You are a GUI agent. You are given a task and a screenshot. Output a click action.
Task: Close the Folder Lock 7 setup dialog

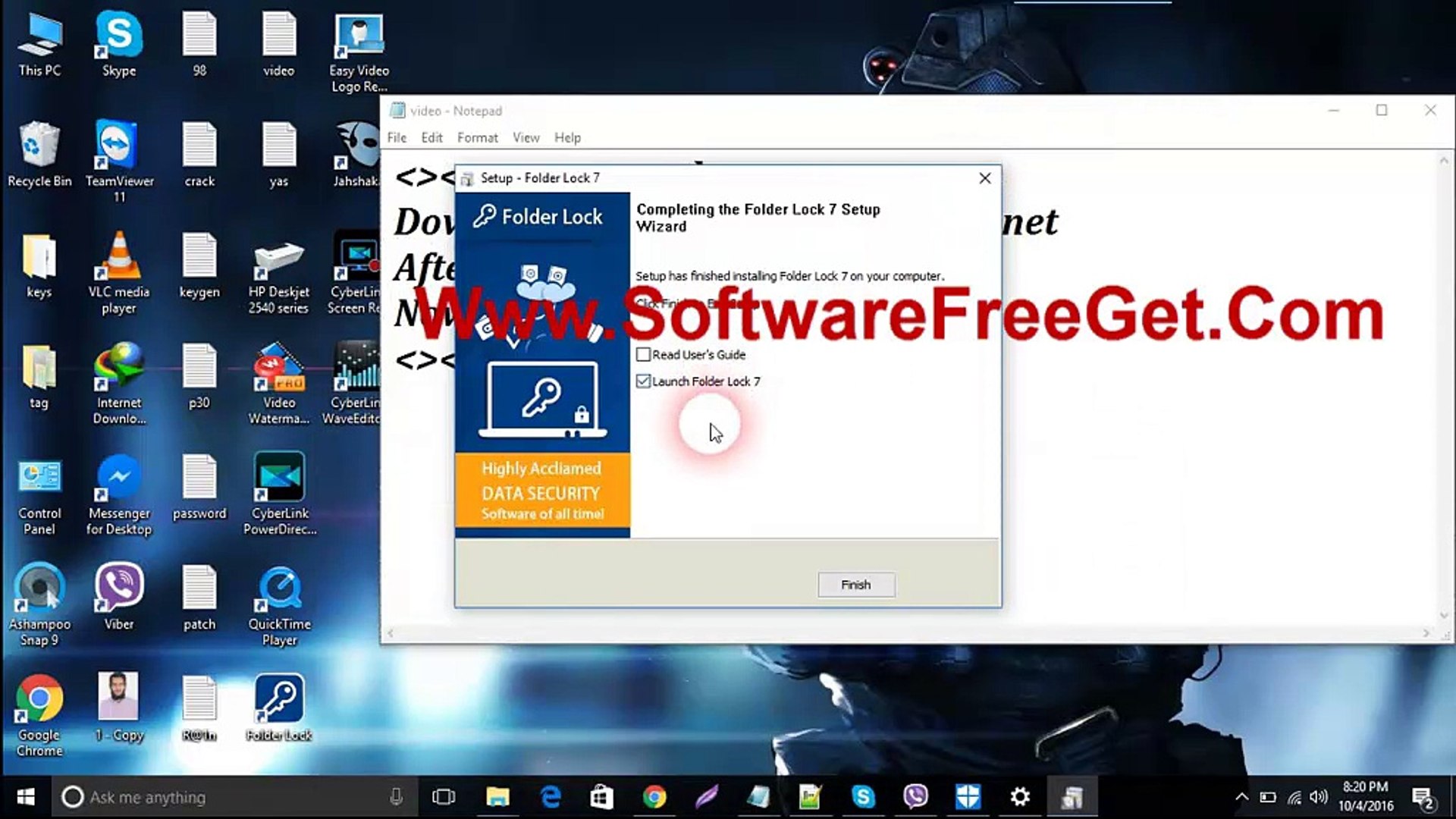coord(984,178)
